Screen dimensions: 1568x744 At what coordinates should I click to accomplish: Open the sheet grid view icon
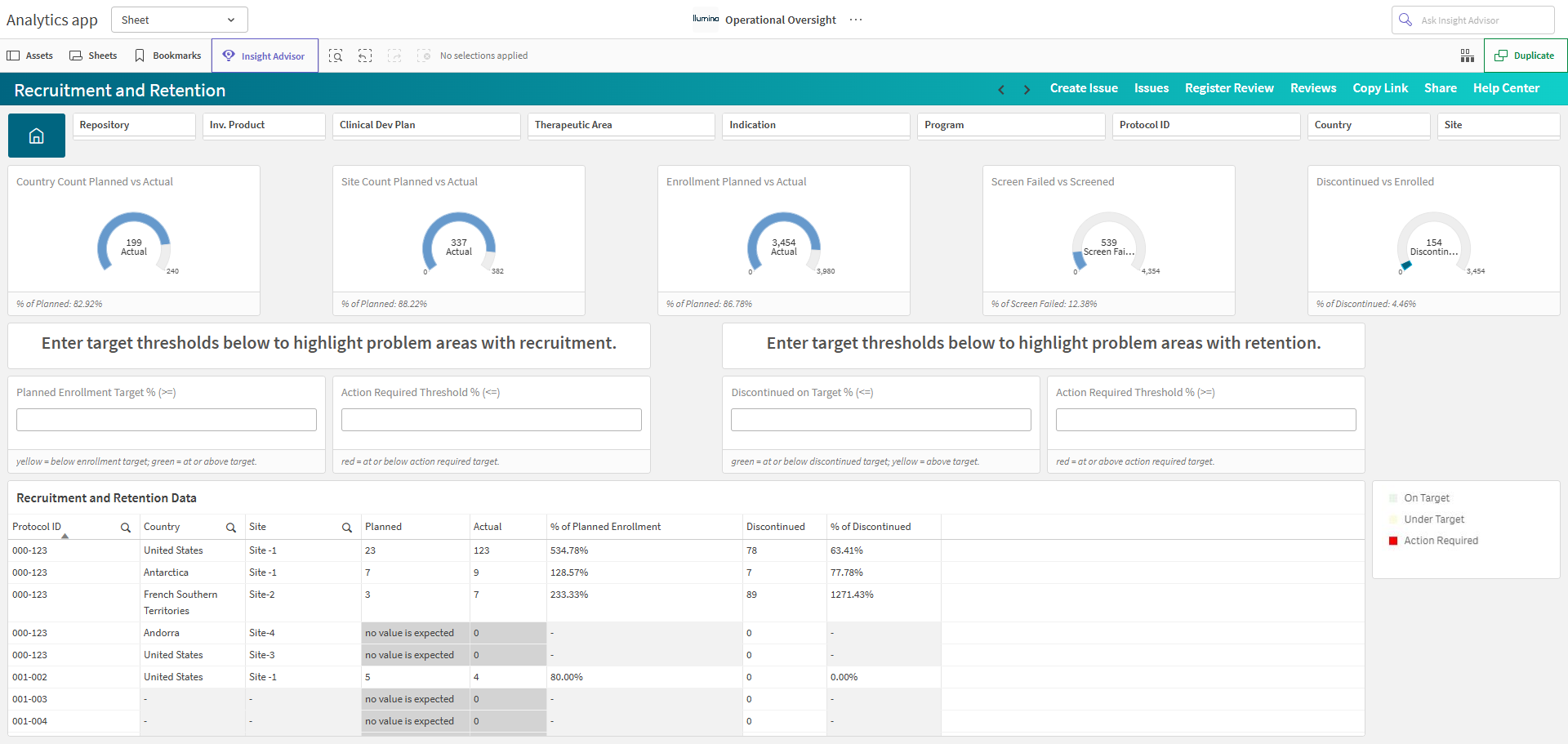pyautogui.click(x=1468, y=56)
